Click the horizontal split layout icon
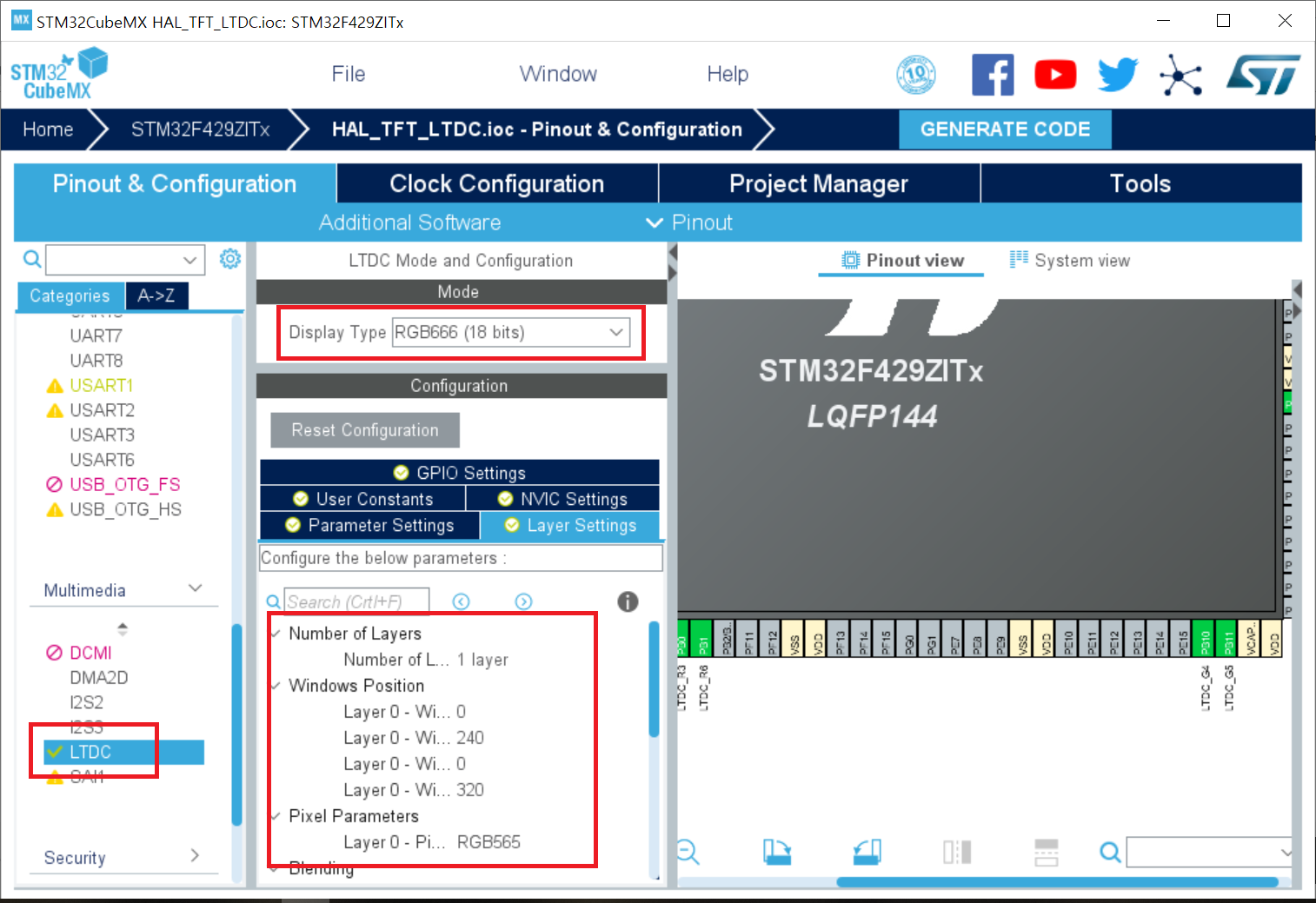 tap(1047, 853)
